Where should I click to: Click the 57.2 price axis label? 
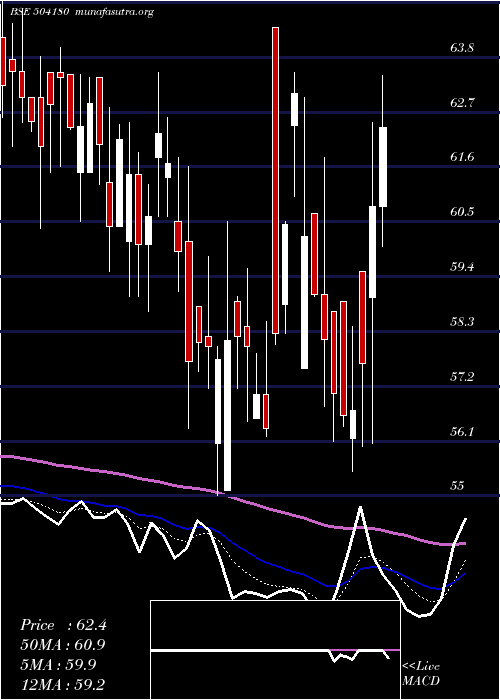pyautogui.click(x=462, y=377)
